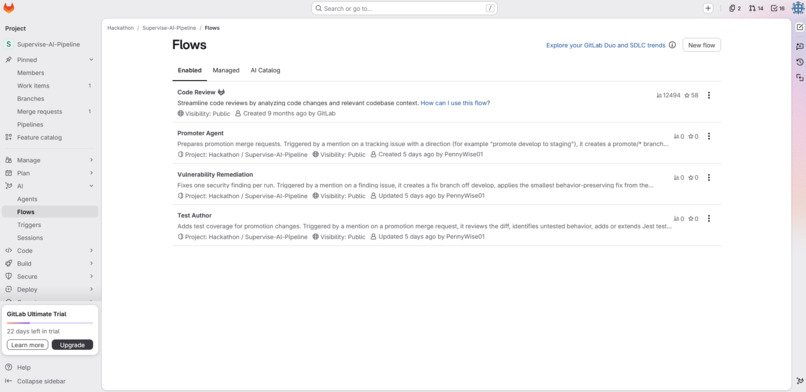806x392 pixels.
Task: Click 'Created 5 days ago by PennyWise01' text
Action: pyautogui.click(x=431, y=154)
